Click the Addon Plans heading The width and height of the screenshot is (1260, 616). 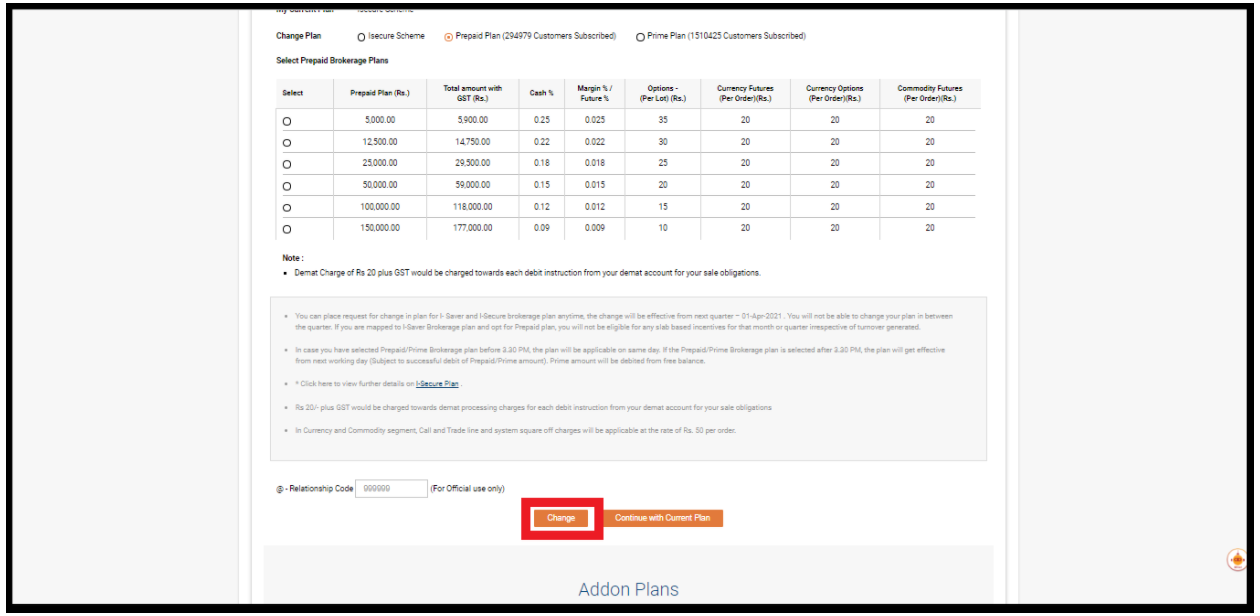pyautogui.click(x=628, y=589)
